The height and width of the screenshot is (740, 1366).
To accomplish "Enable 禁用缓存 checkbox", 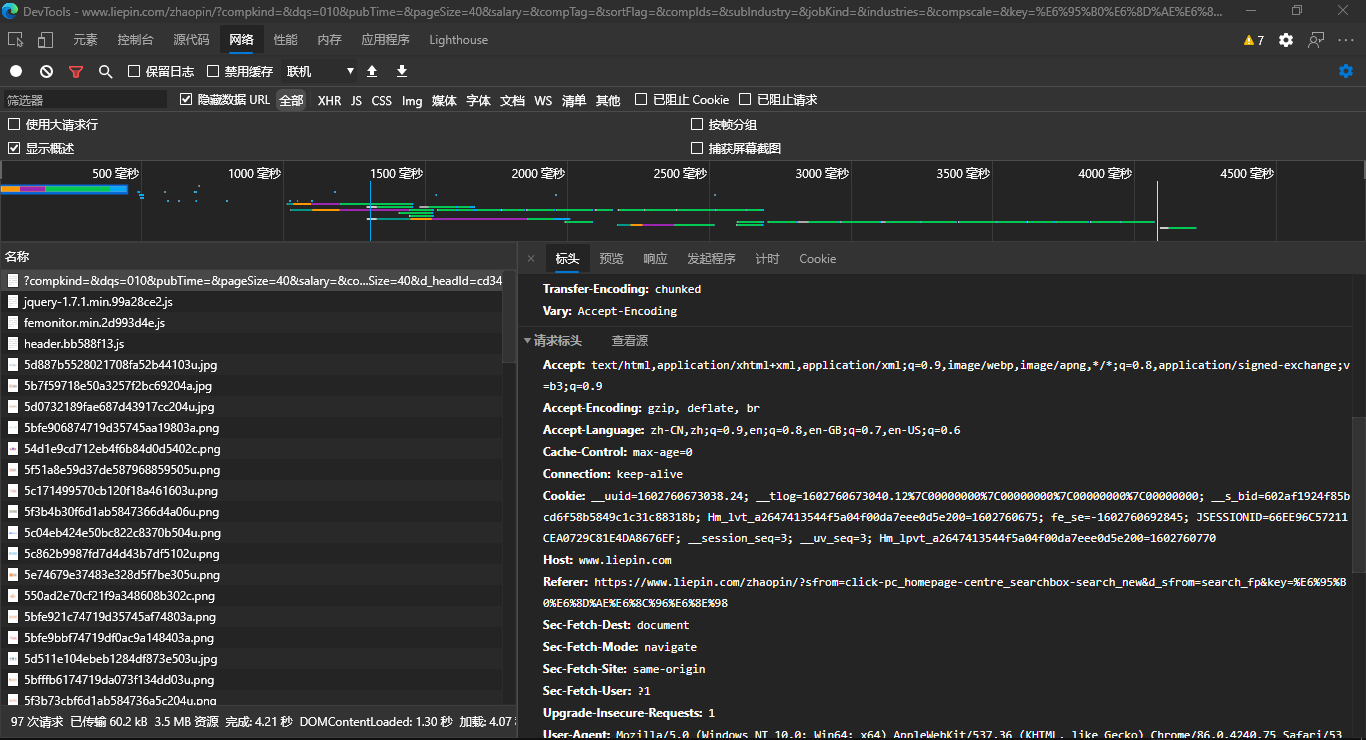I will click(x=213, y=71).
